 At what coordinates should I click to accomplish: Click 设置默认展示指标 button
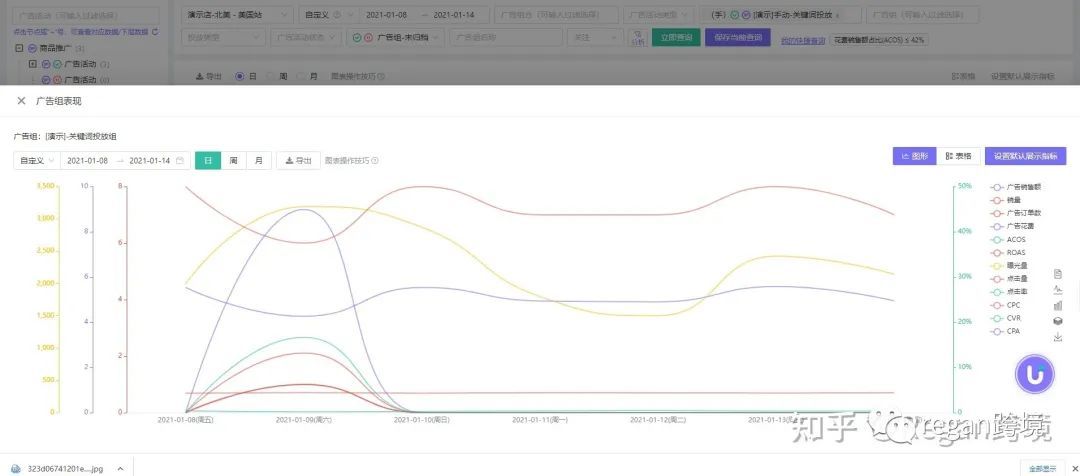coord(1025,156)
